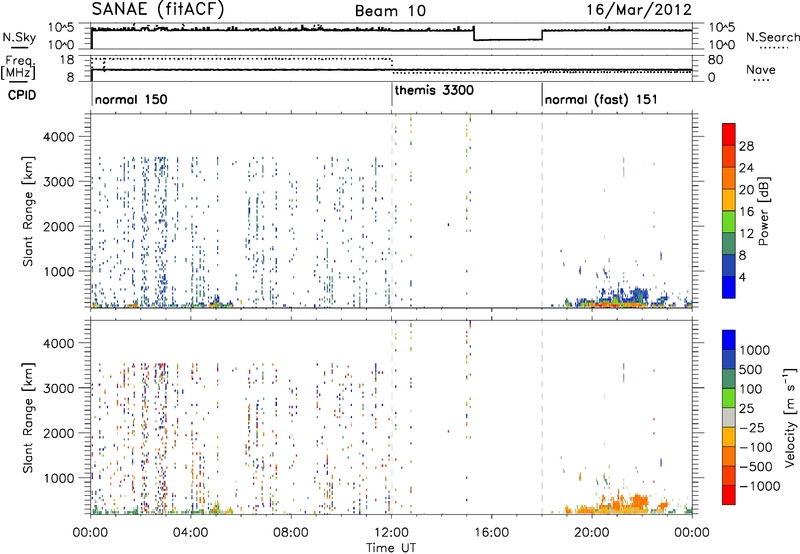Click the "Freq. [MHz]" axis label
Image resolution: width=800 pixels, height=554 pixels.
pos(18,67)
